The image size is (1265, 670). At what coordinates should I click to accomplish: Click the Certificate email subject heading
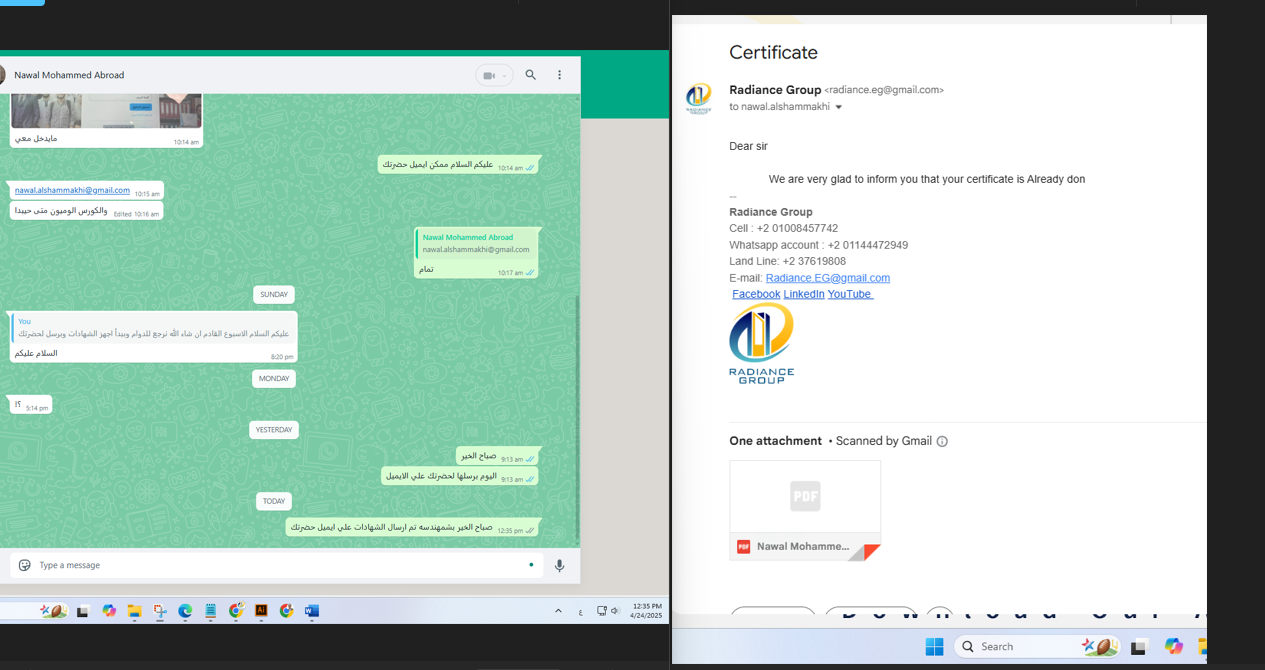tap(773, 53)
